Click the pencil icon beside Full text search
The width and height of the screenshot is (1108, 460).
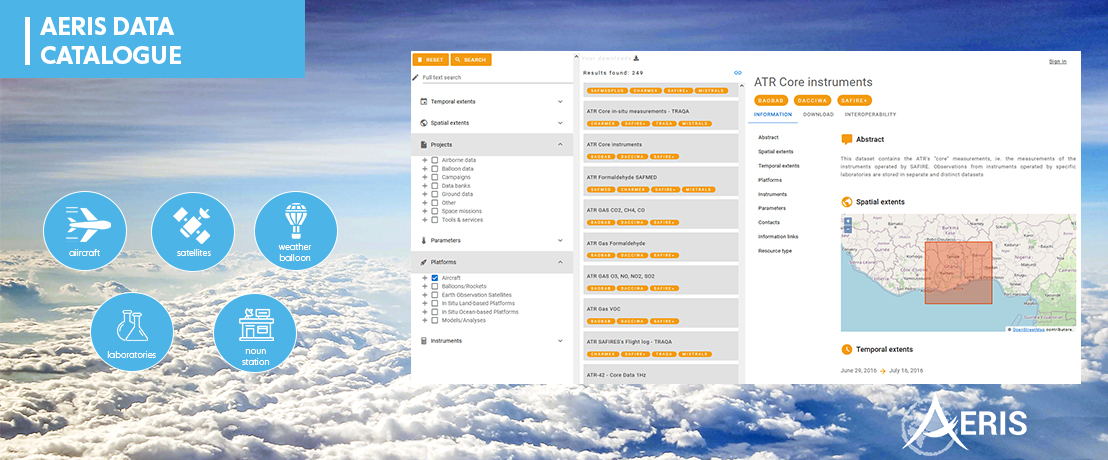[416, 77]
